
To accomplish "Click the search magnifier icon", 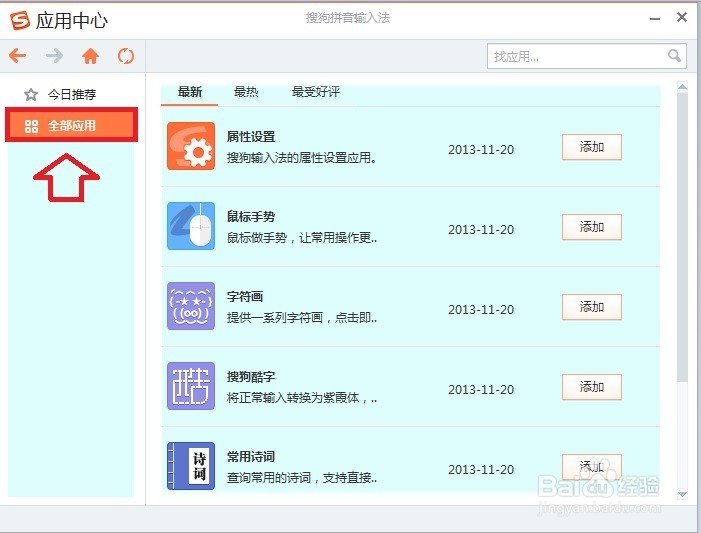I will click(674, 56).
